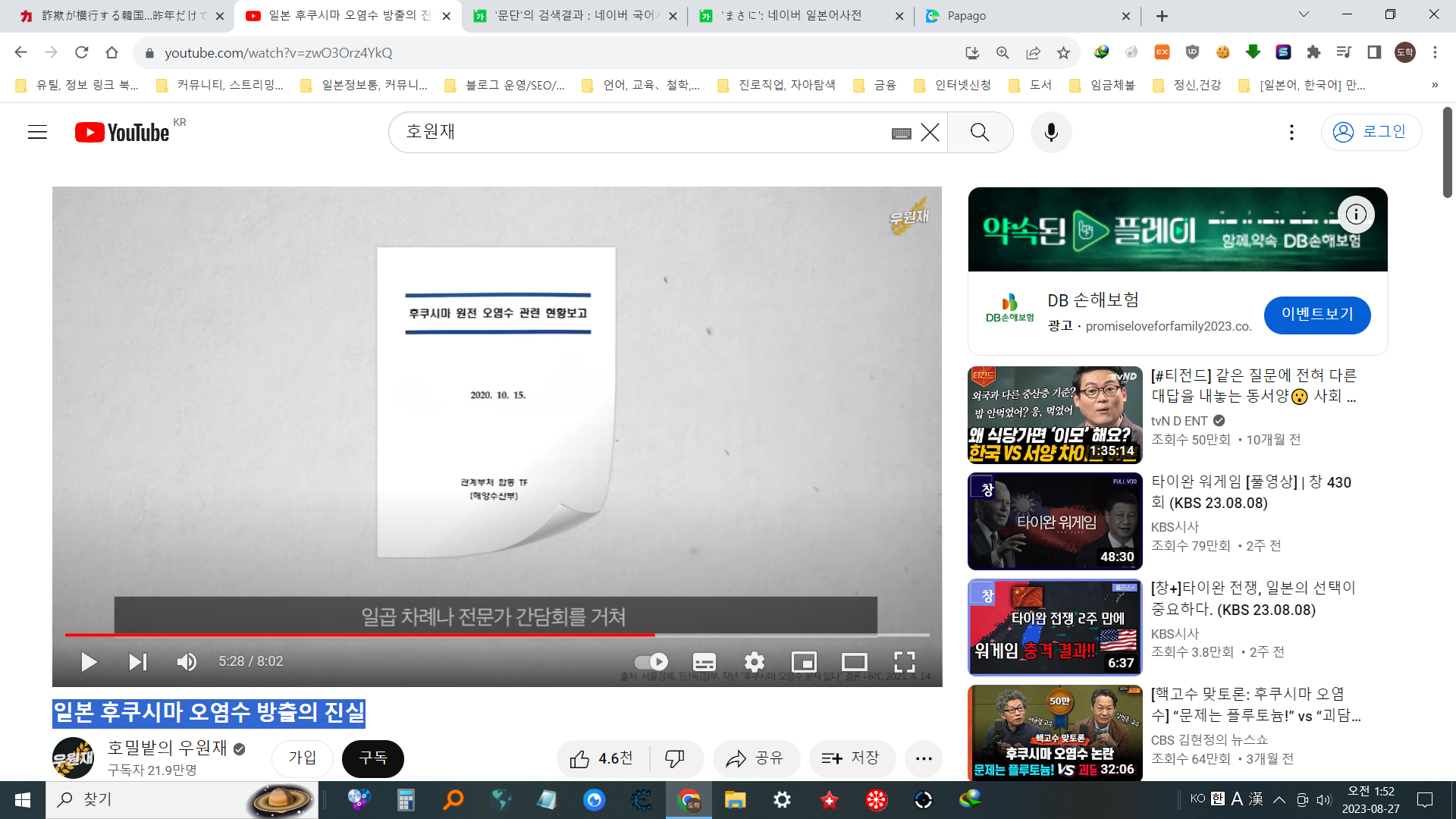
Task: Dislike the video with thumbs-down icon
Action: (674, 758)
